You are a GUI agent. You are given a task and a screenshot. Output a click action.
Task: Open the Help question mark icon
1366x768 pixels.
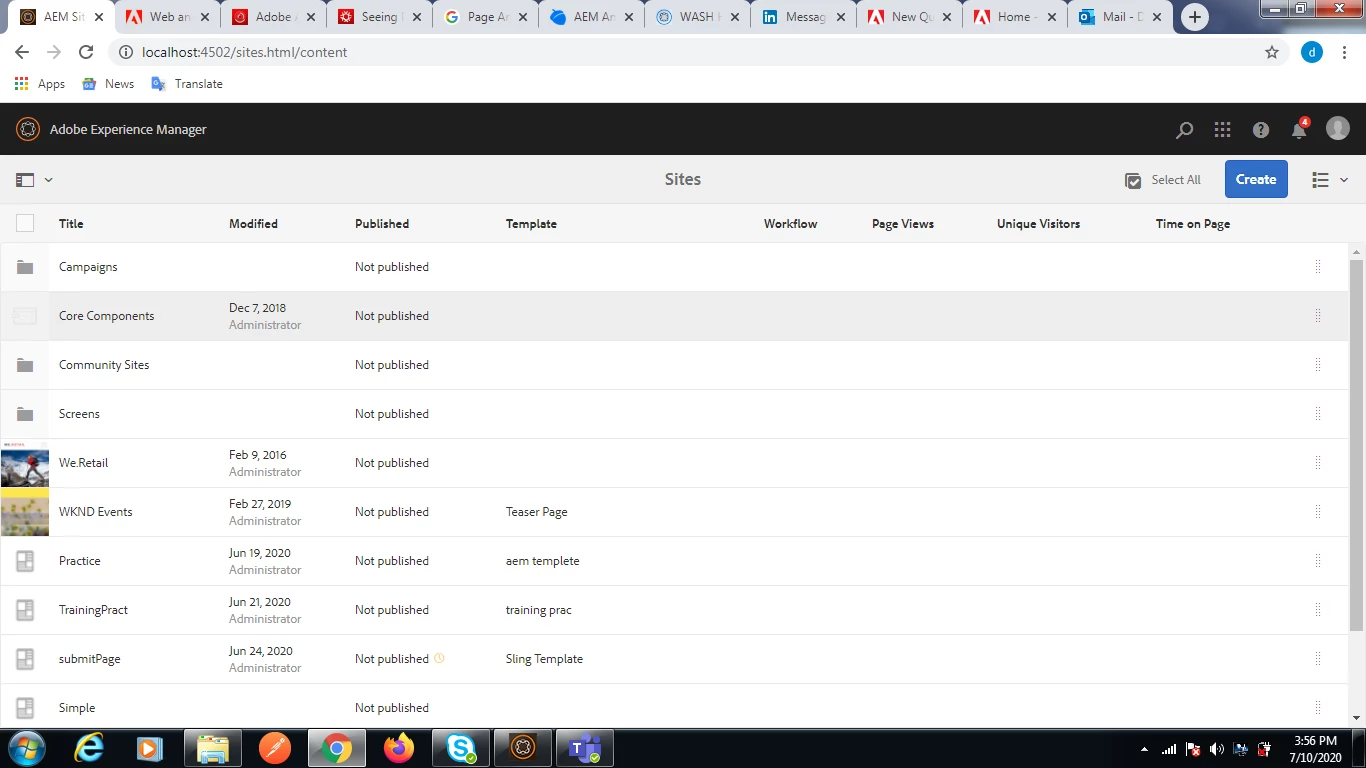click(x=1261, y=130)
